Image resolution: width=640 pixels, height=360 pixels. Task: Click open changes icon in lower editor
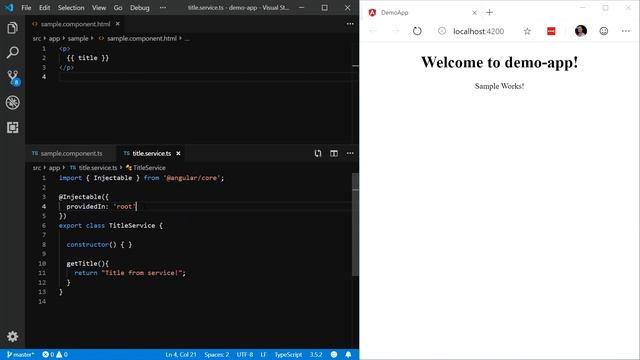318,153
